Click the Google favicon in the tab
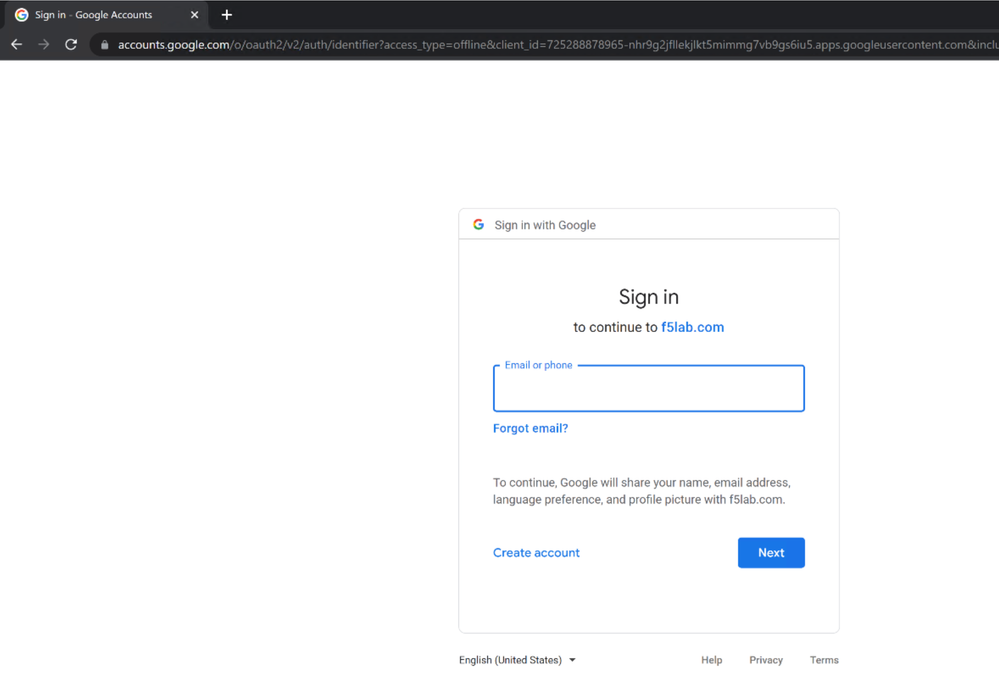999x687 pixels. (22, 15)
